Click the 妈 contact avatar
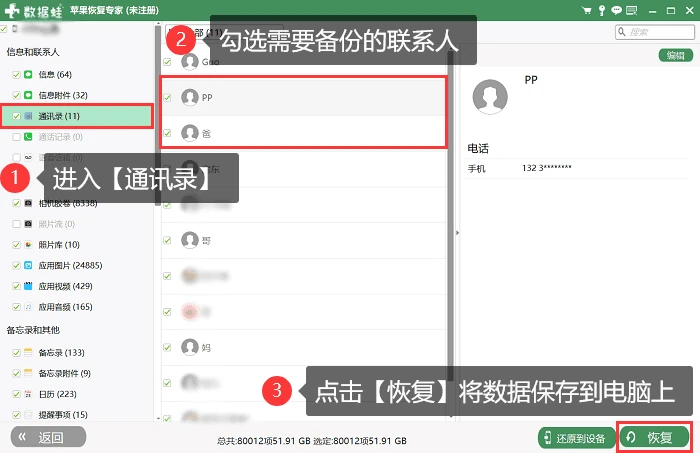Viewport: 700px width, 453px height. pos(190,347)
